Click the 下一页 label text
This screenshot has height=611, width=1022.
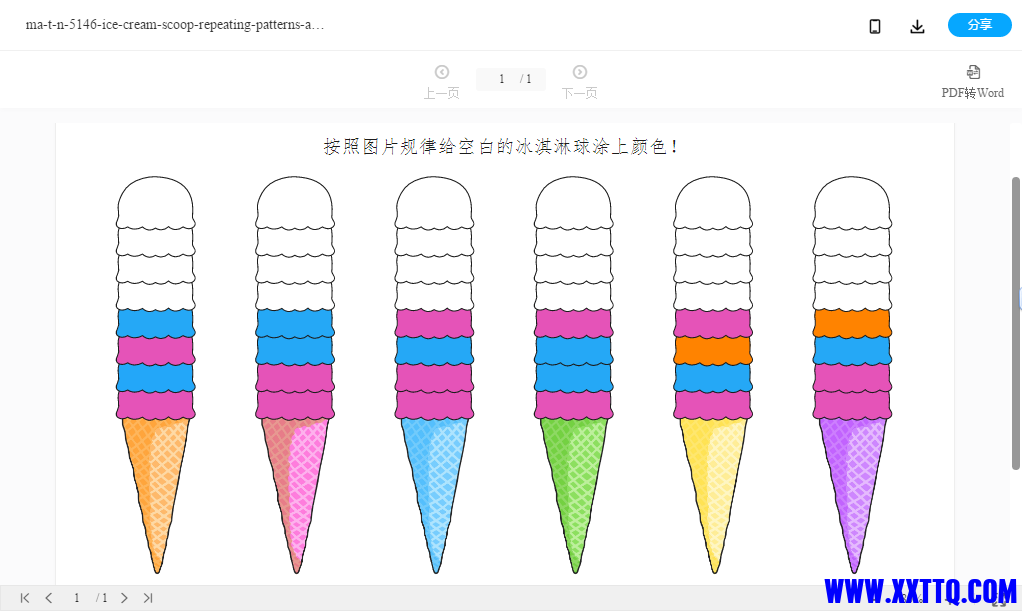pos(579,93)
